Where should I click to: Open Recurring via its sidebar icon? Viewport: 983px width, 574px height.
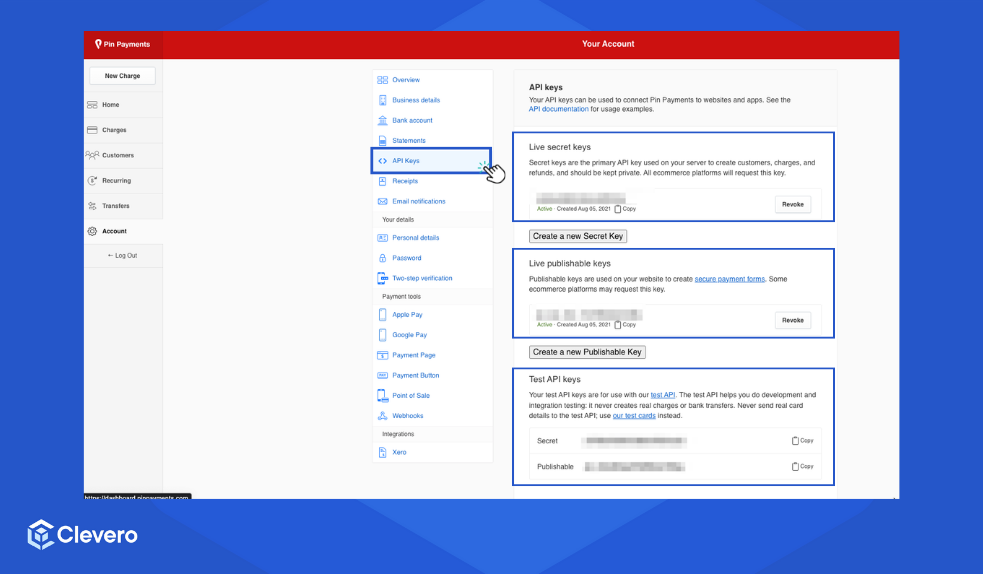pyautogui.click(x=92, y=180)
